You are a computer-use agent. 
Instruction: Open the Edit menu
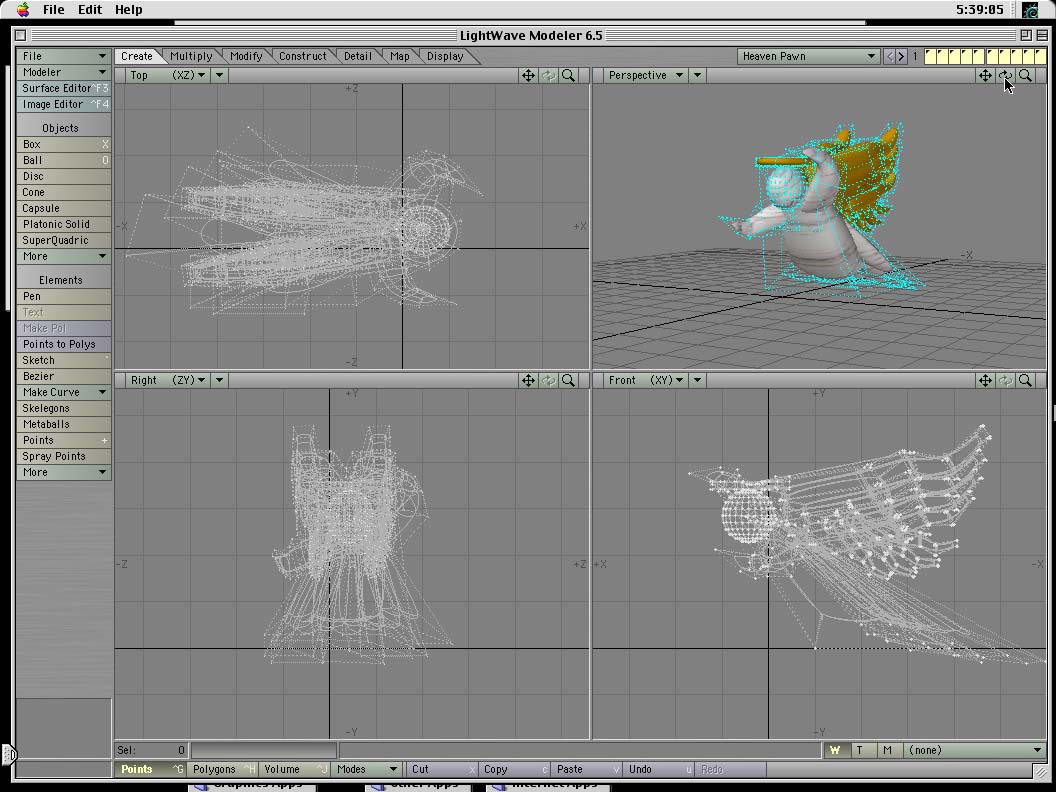click(90, 9)
